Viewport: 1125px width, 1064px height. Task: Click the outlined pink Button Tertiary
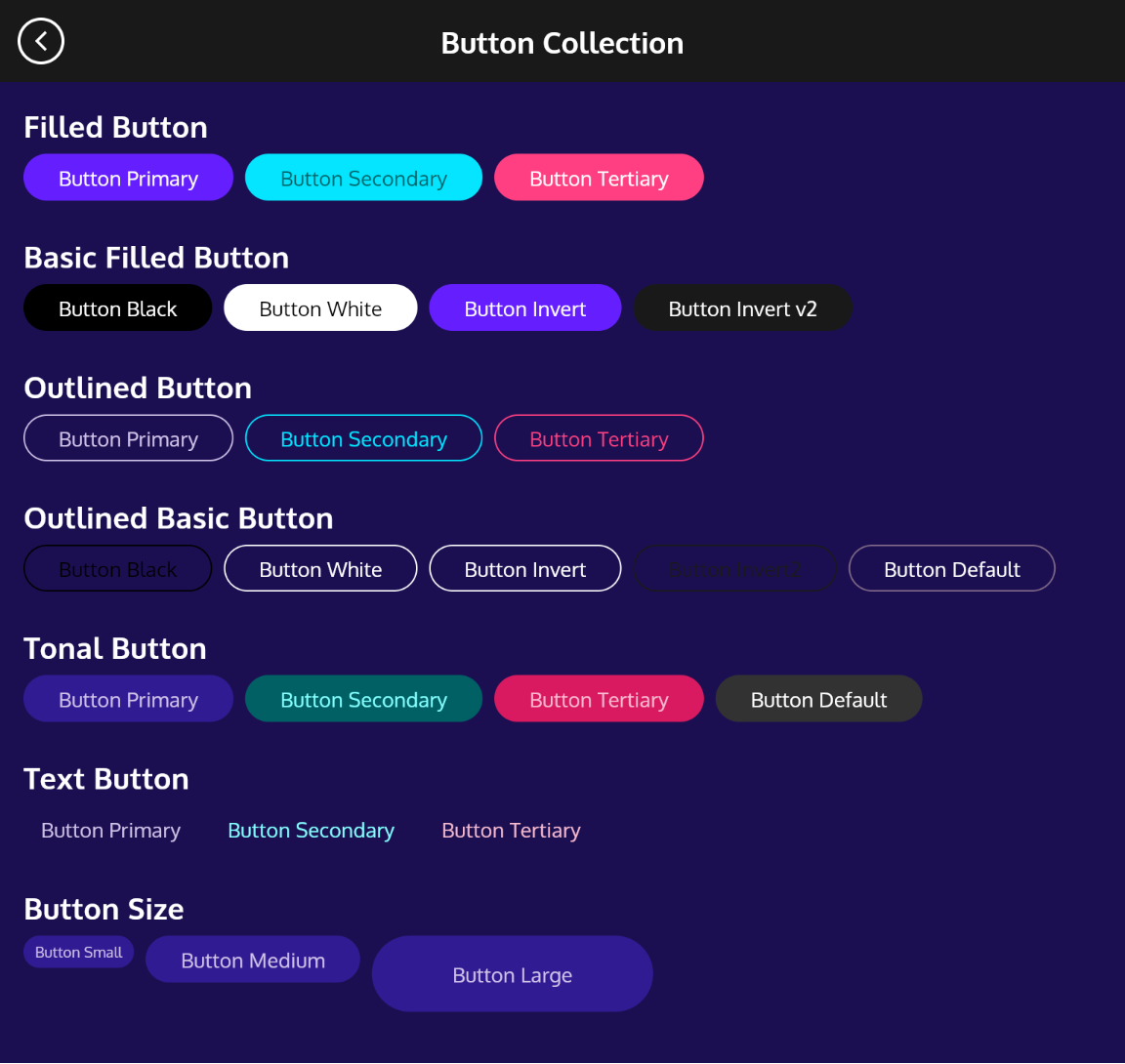pyautogui.click(x=599, y=438)
